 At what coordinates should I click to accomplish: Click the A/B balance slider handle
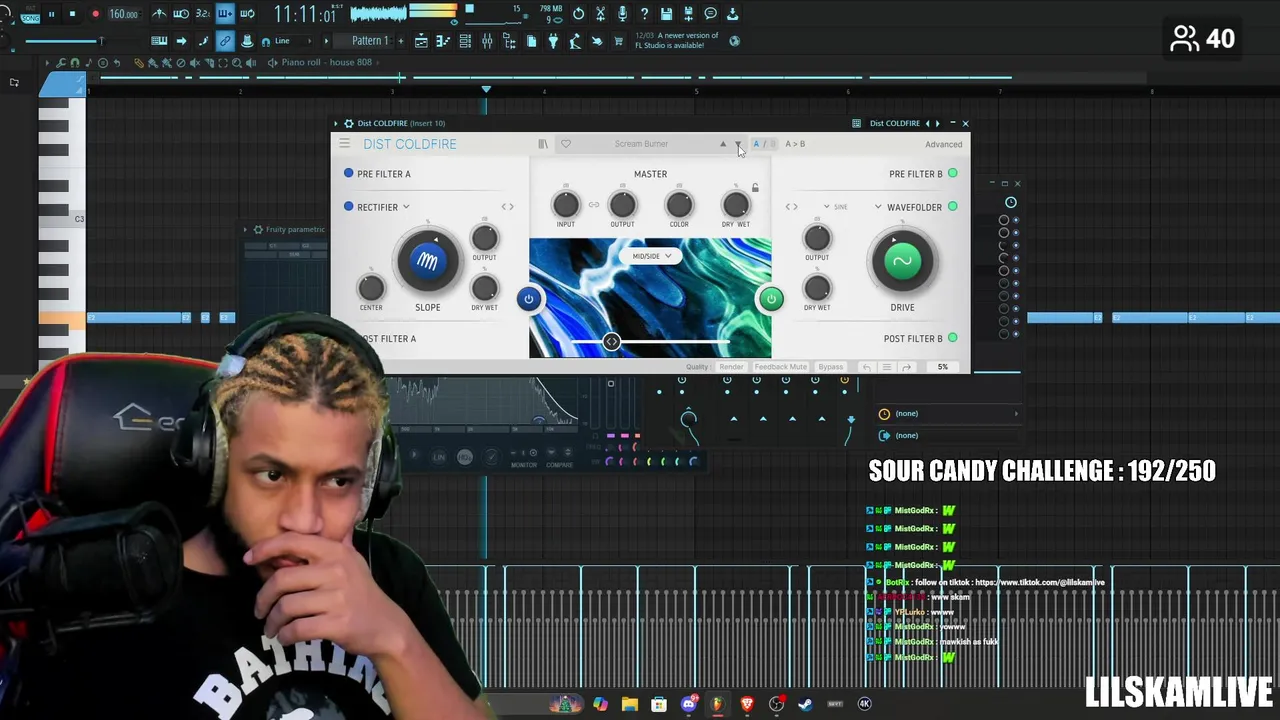[611, 342]
